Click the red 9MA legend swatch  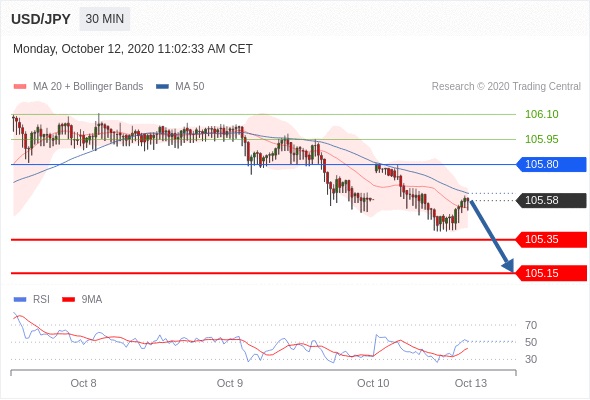68,300
